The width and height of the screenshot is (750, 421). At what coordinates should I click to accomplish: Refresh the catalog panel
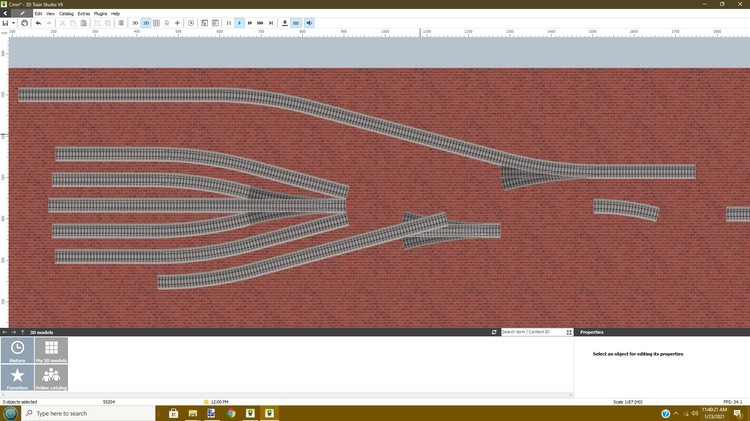494,332
